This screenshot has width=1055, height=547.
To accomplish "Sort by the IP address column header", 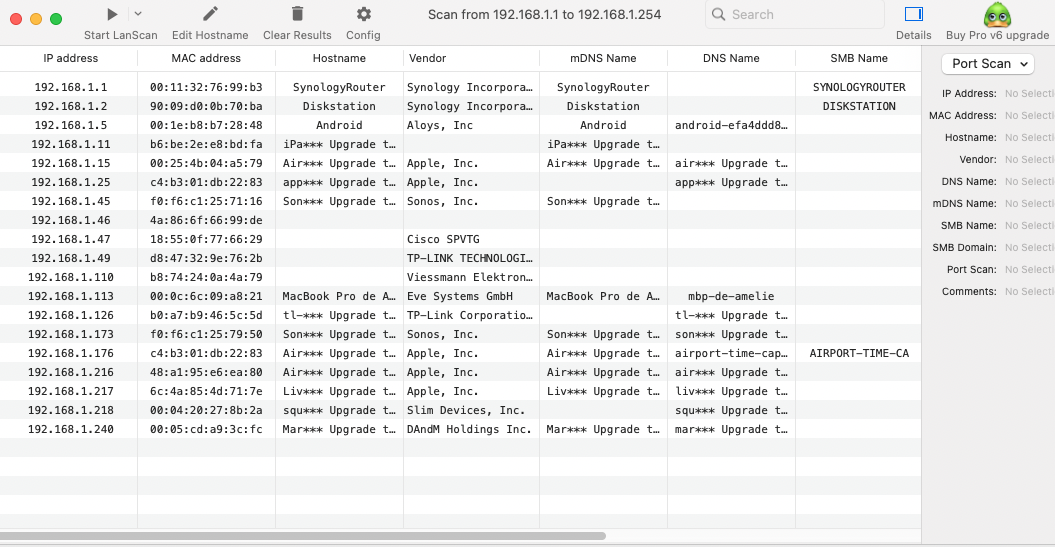I will (71, 59).
